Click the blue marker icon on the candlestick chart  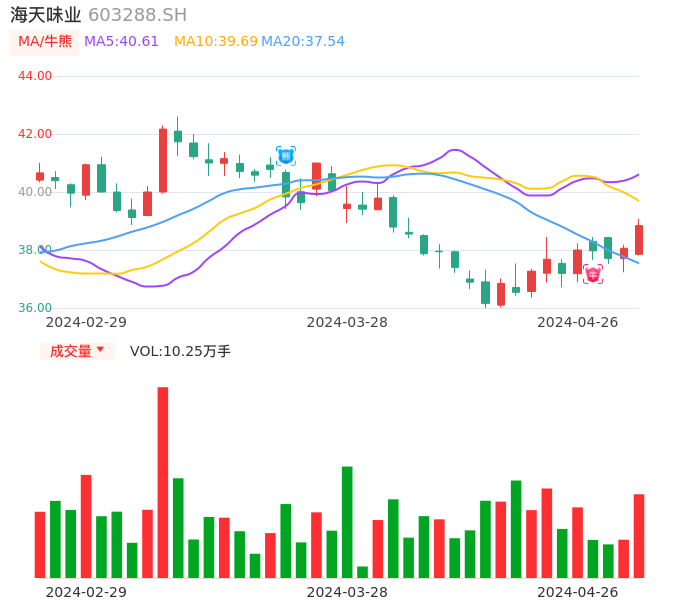[x=286, y=156]
